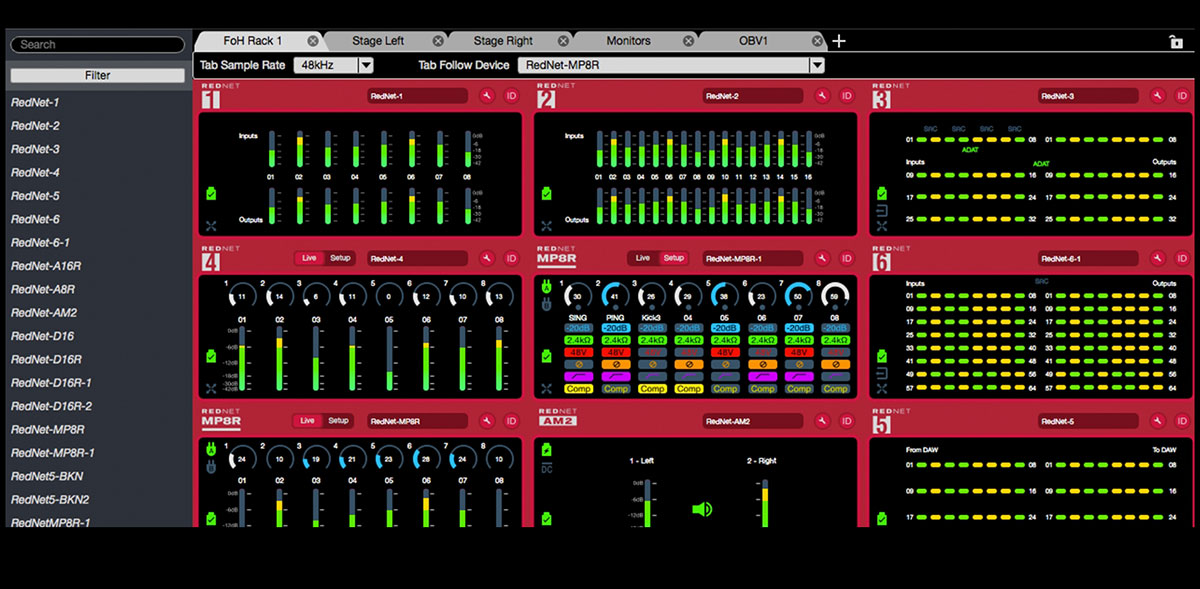The image size is (1200, 589).
Task: Open settings wrench for RedNet-6-1 device
Action: point(1158,258)
